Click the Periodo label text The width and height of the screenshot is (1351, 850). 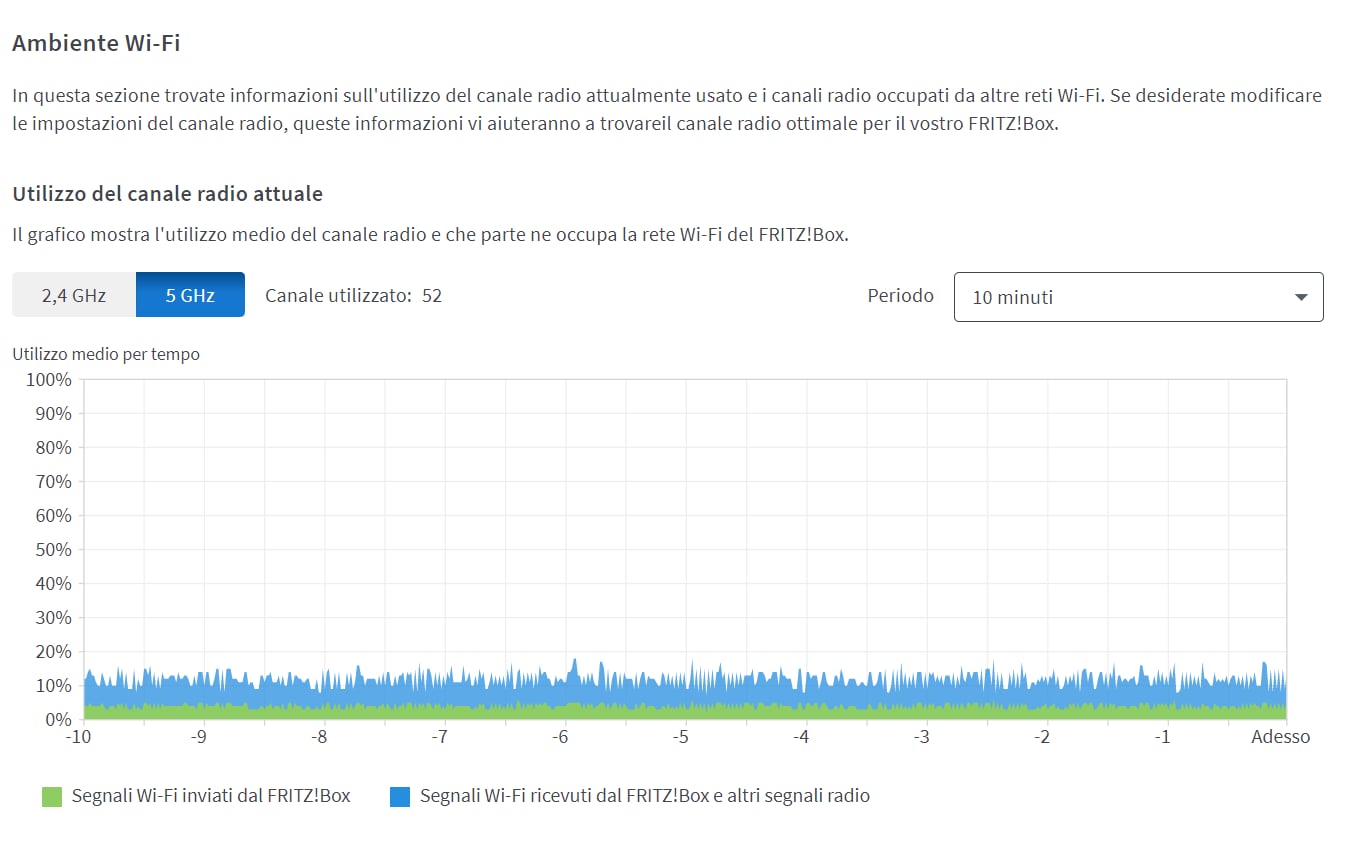pyautogui.click(x=900, y=295)
